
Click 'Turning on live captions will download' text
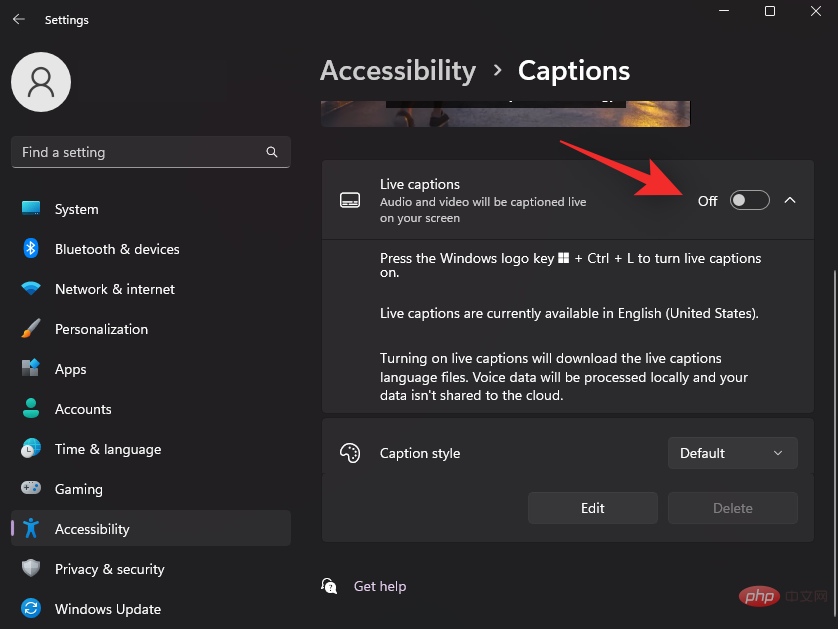[x=564, y=377]
